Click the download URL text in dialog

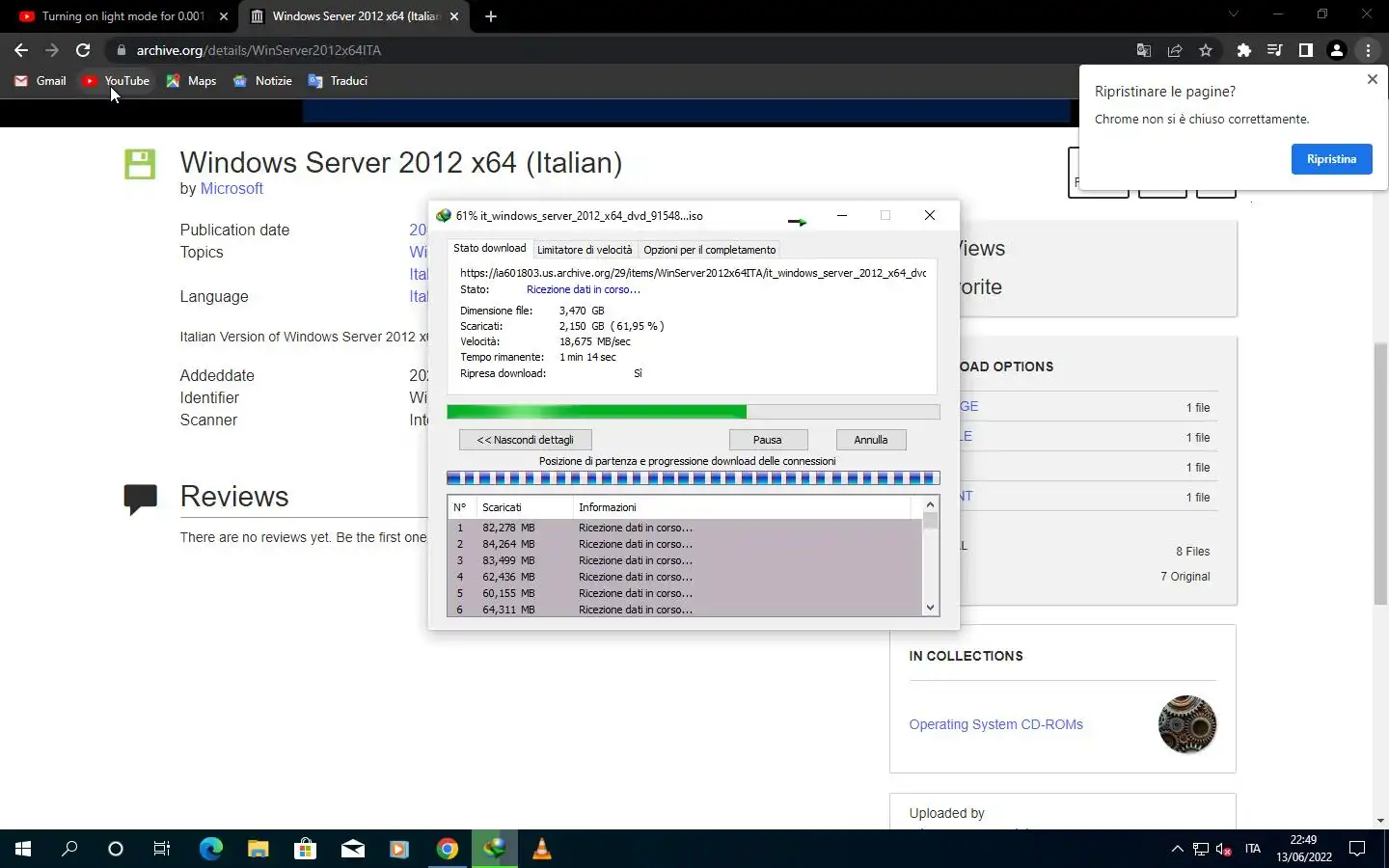(693, 273)
